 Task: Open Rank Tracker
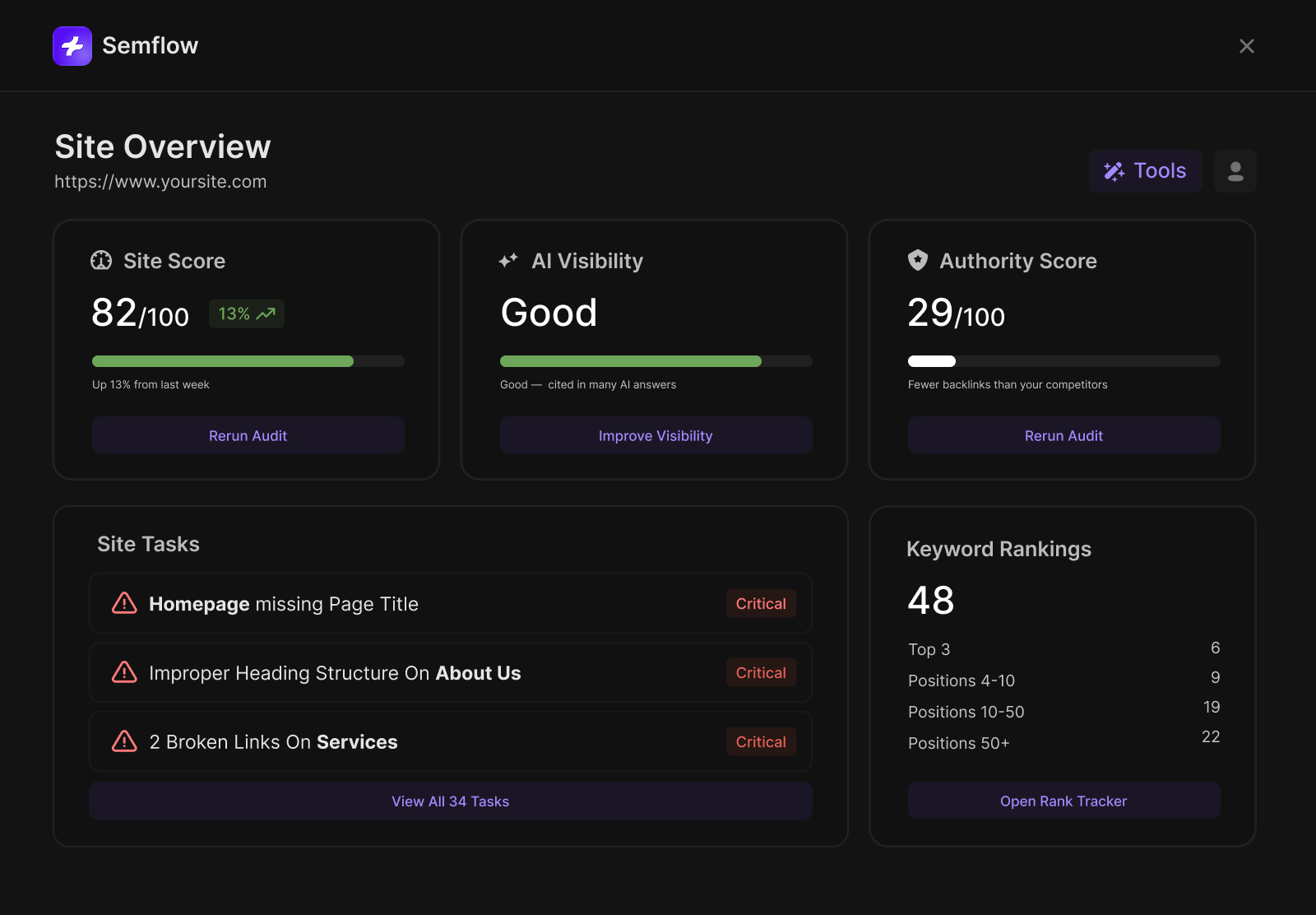tap(1064, 801)
